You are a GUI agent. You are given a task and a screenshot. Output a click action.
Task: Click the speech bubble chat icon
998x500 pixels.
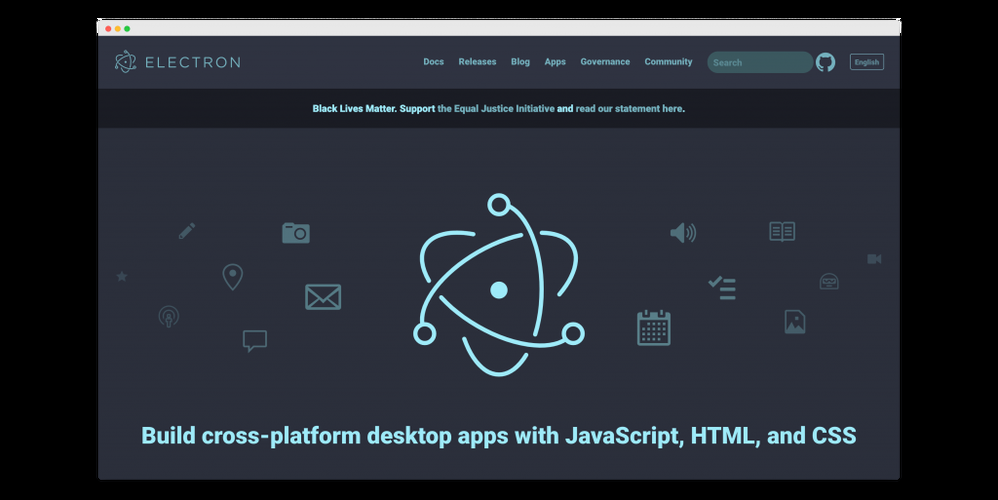click(255, 341)
